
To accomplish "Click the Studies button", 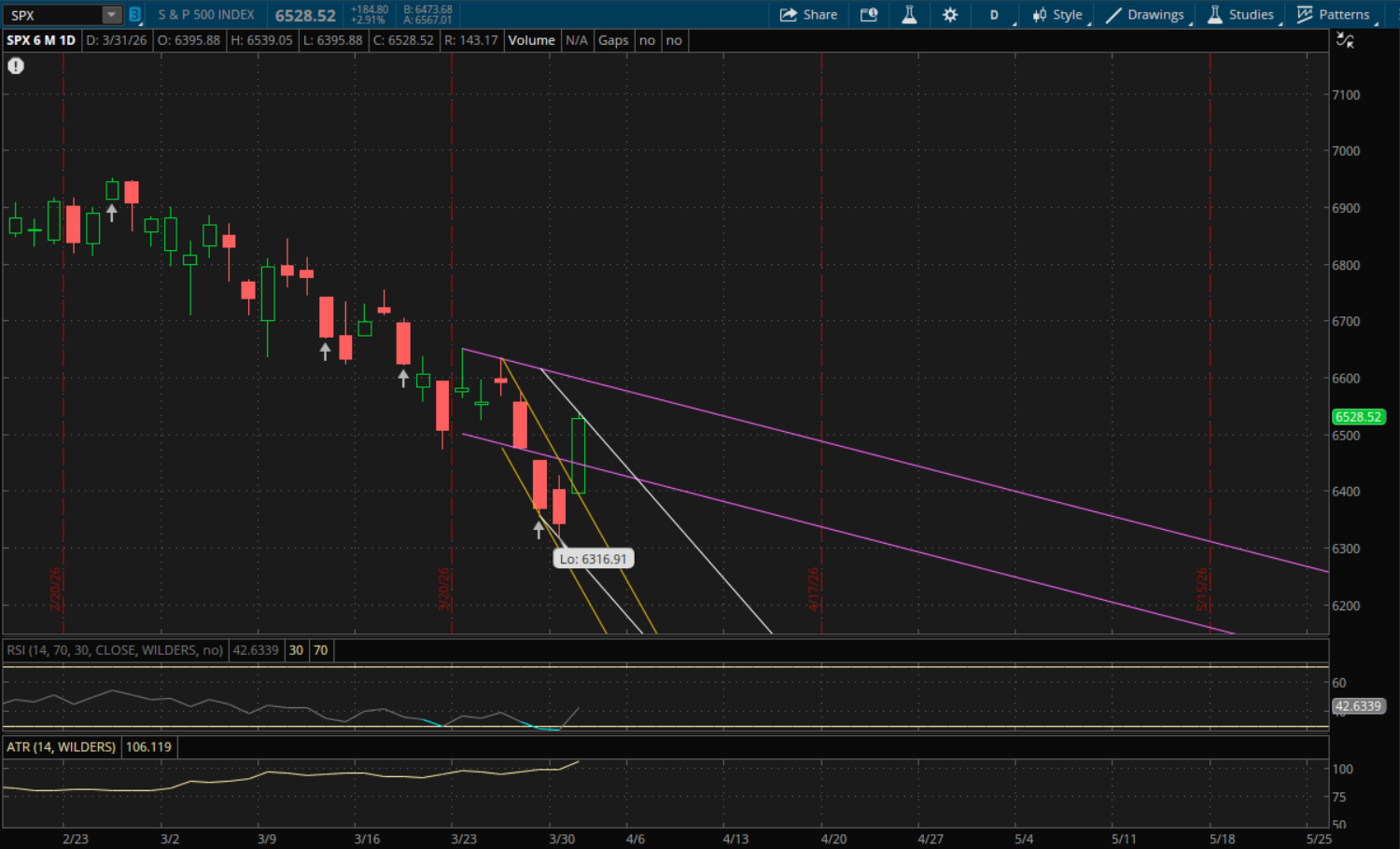I will tap(1240, 15).
